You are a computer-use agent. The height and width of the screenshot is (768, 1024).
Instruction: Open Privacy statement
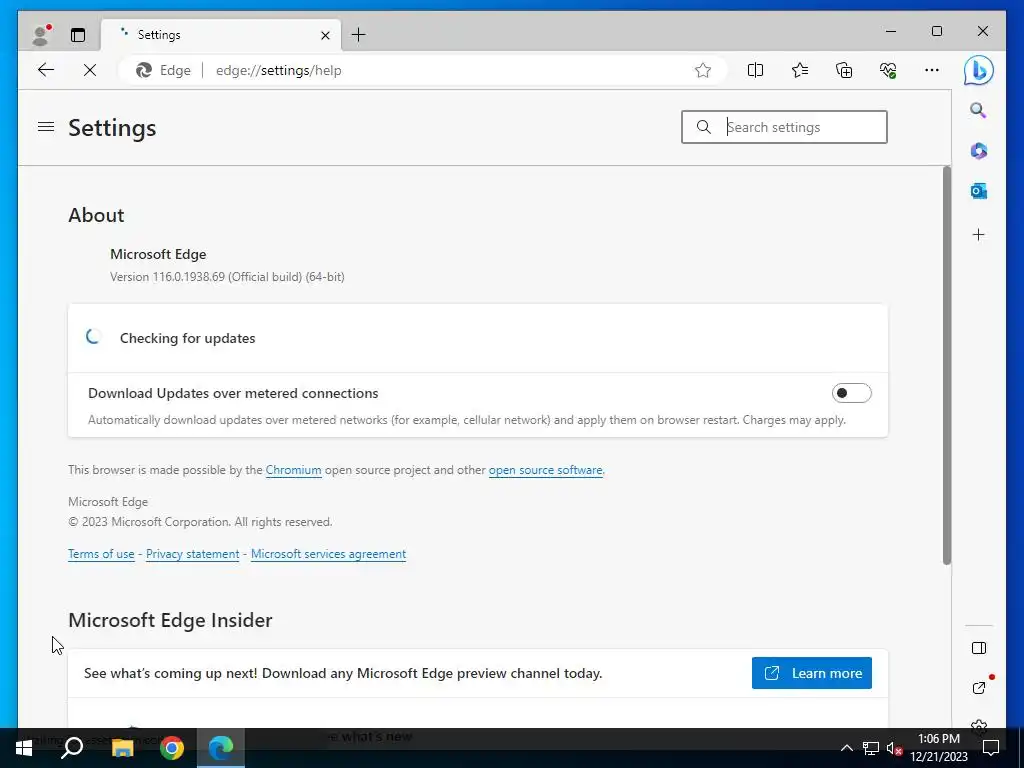(x=193, y=554)
